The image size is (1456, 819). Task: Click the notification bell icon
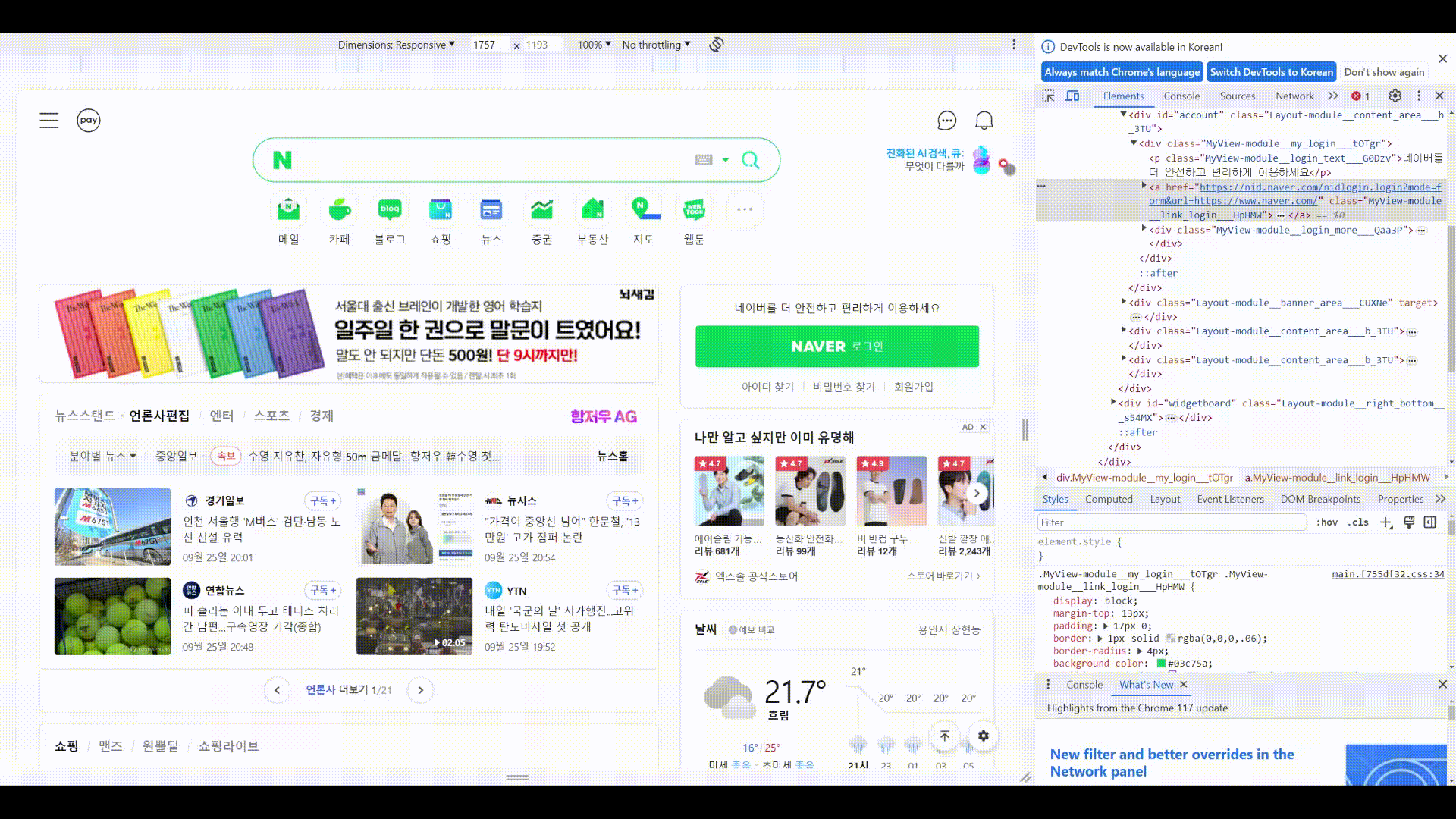coord(984,121)
